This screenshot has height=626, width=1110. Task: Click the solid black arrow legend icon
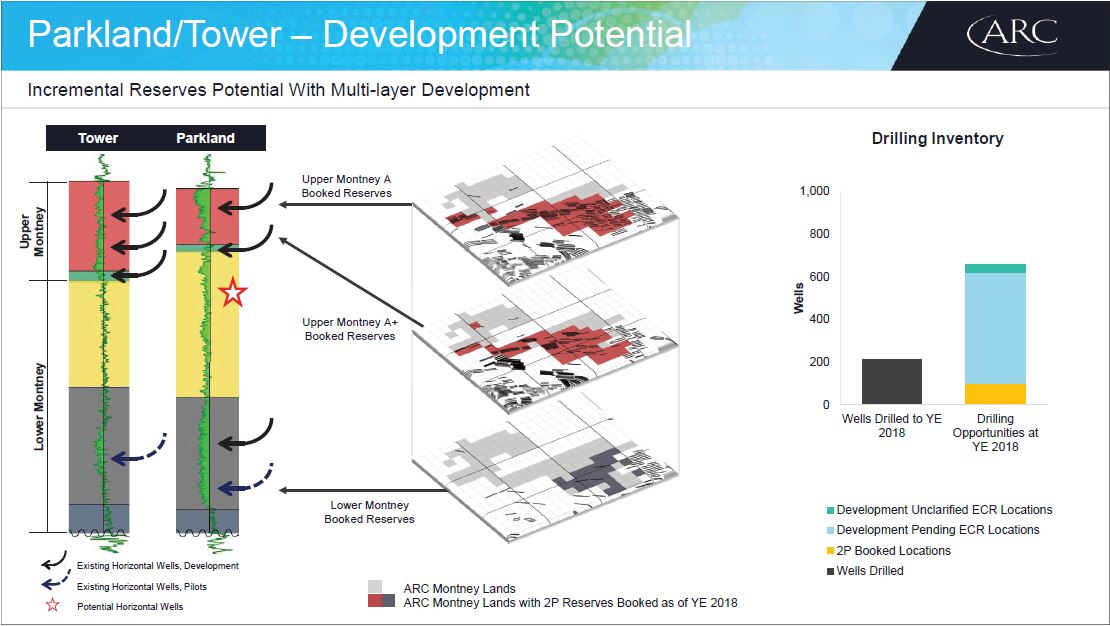point(54,561)
